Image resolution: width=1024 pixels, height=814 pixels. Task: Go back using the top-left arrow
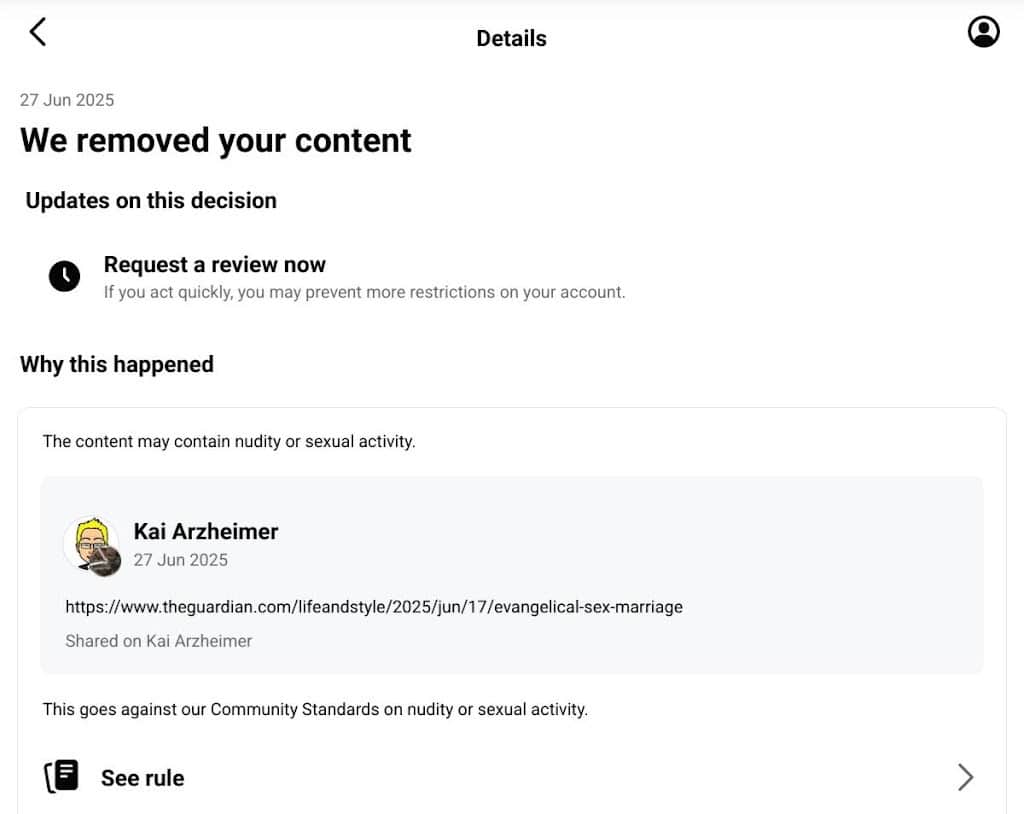pos(38,32)
